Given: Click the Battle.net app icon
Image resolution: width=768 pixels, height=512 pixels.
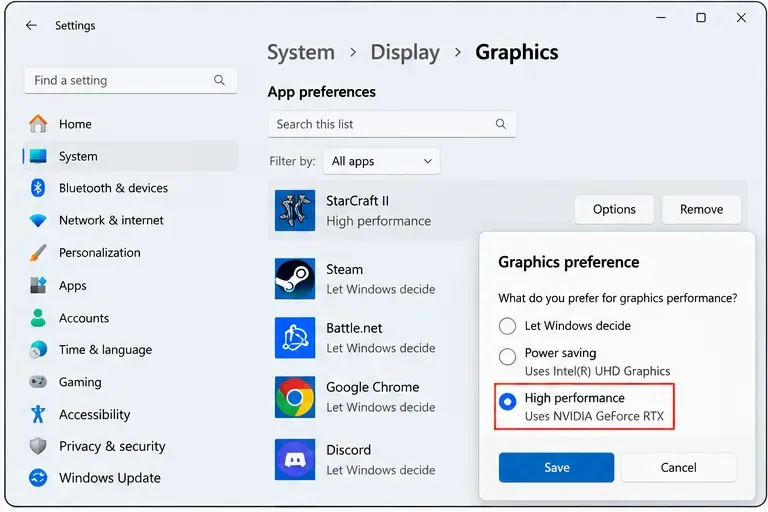Looking at the screenshot, I should click(x=295, y=338).
